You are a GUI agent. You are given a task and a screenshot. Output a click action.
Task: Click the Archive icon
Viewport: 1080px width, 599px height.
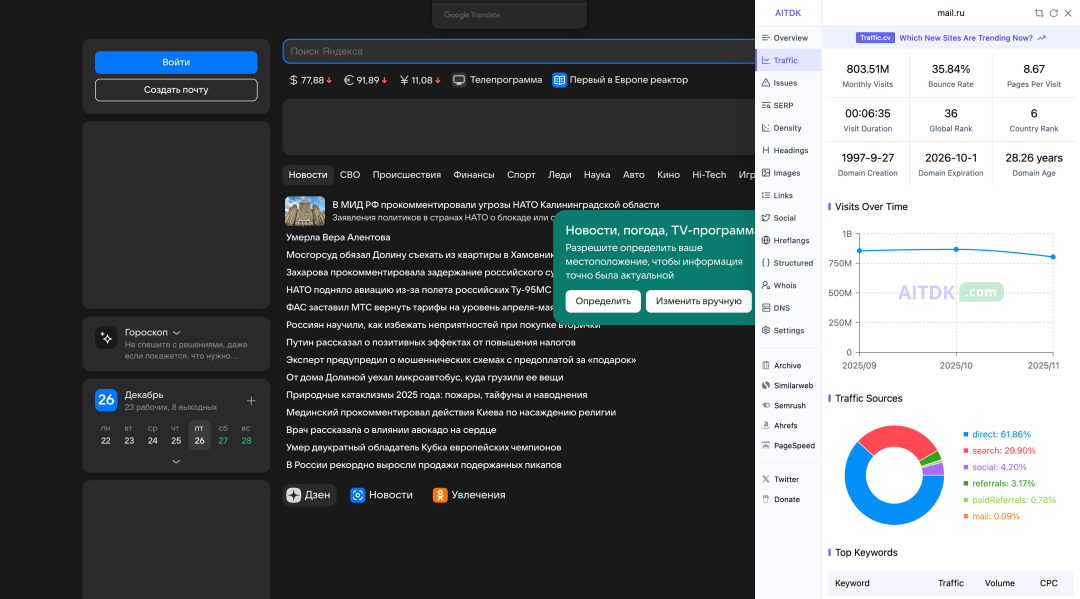tap(766, 366)
